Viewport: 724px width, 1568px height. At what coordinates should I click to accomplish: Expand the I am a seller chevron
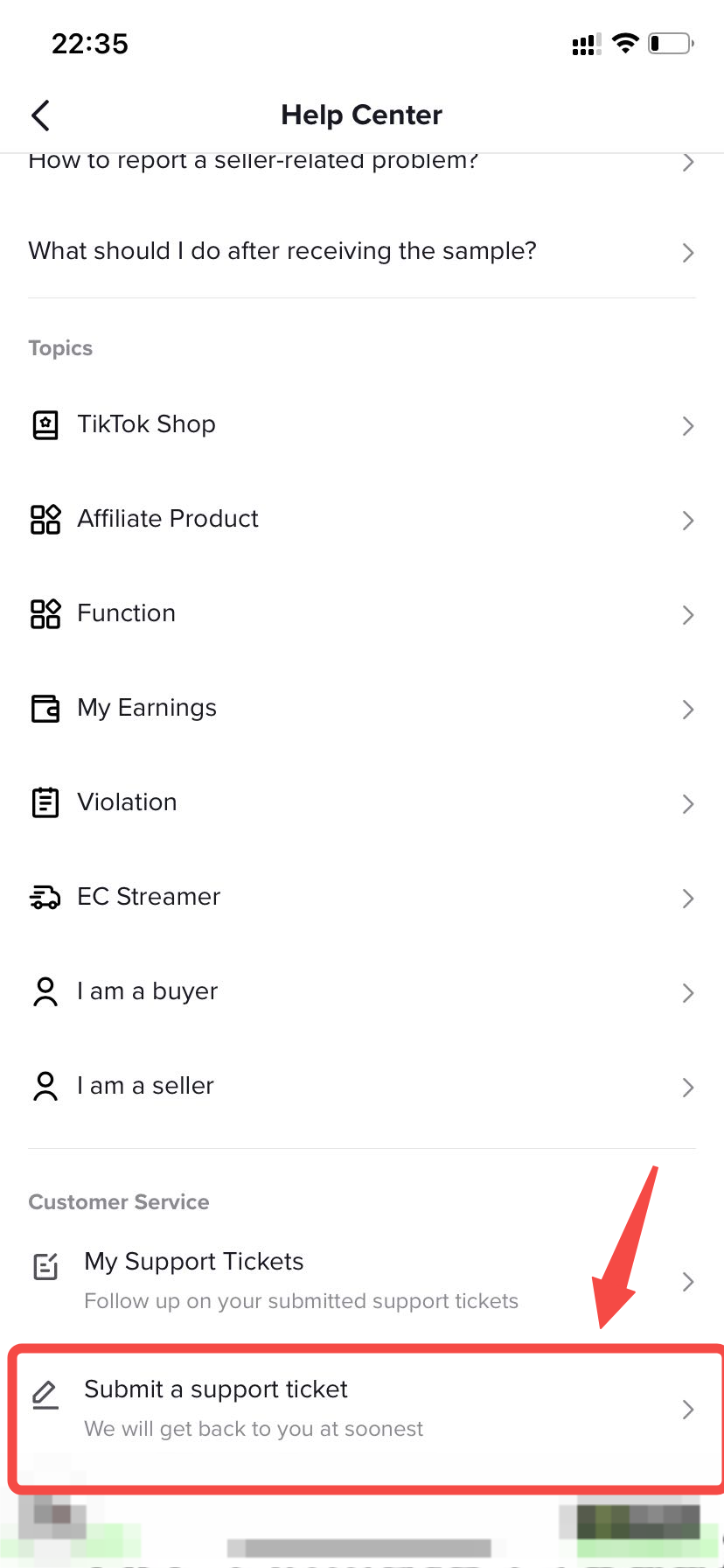coord(688,1087)
